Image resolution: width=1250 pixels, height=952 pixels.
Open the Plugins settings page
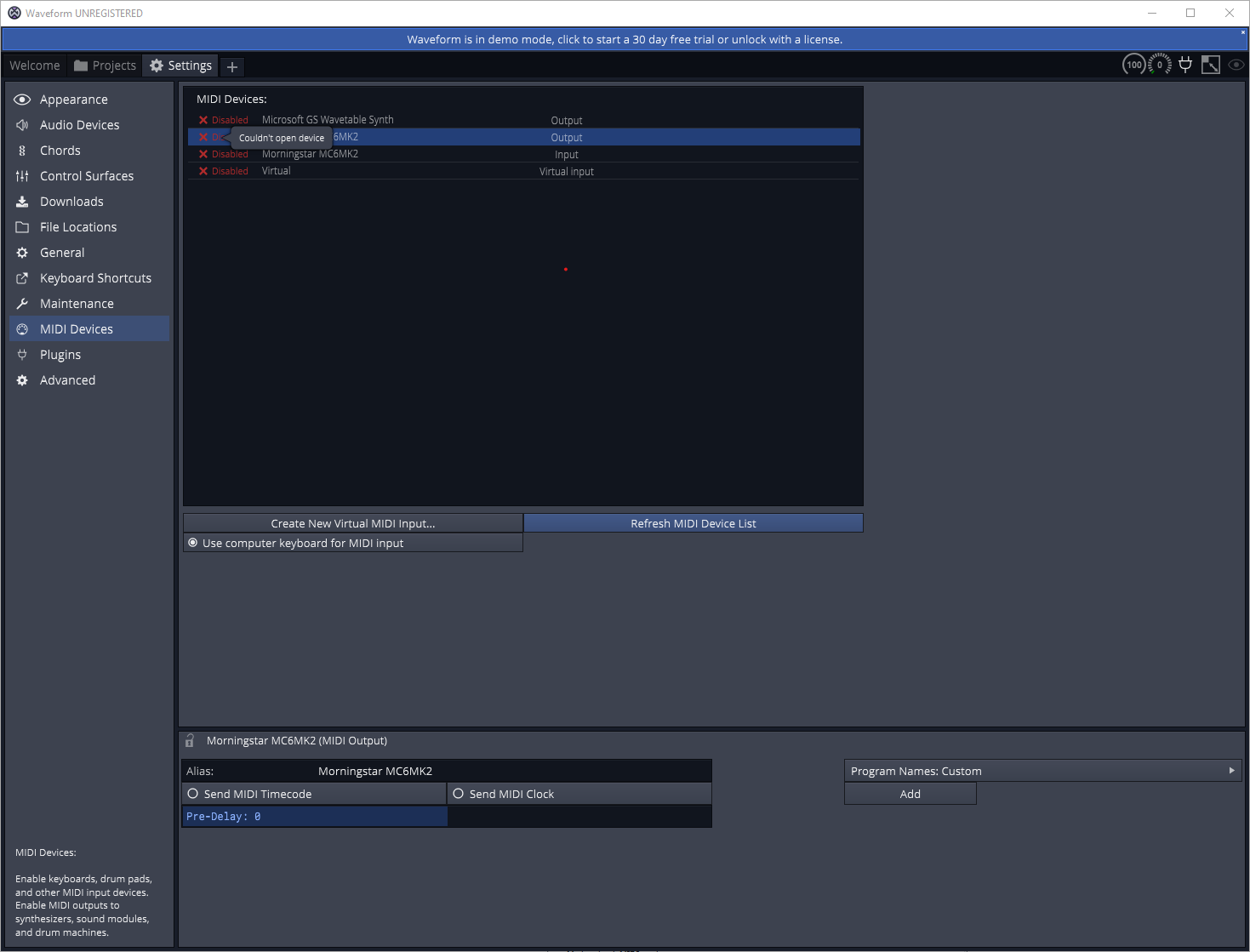coord(60,355)
